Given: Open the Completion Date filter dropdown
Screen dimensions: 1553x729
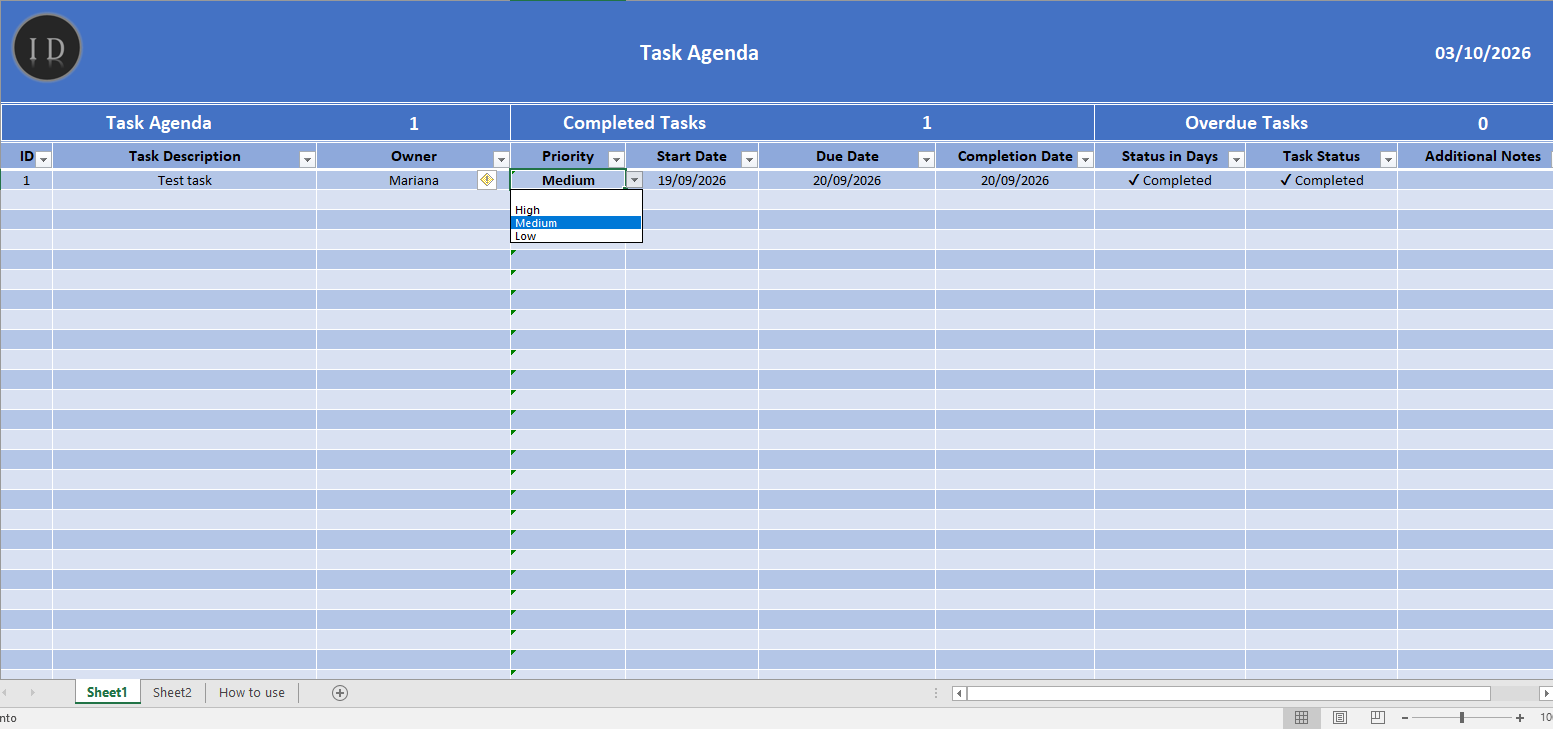Looking at the screenshot, I should pos(1085,160).
